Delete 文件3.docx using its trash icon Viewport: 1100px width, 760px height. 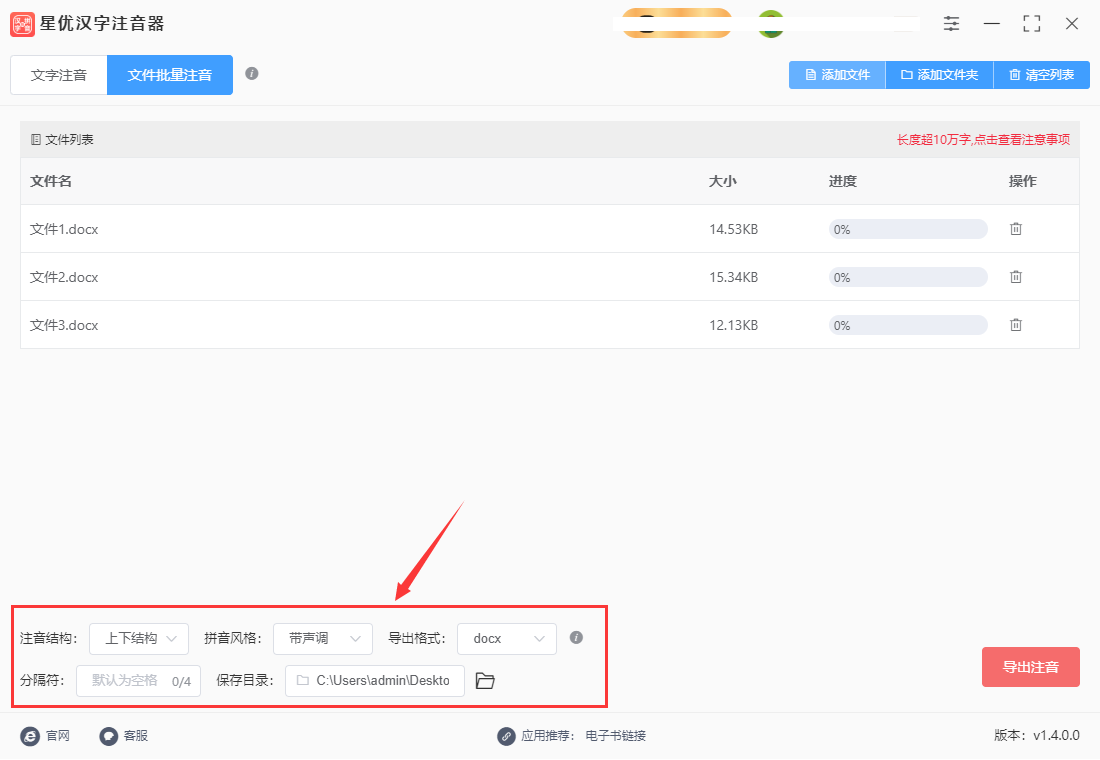1015,325
